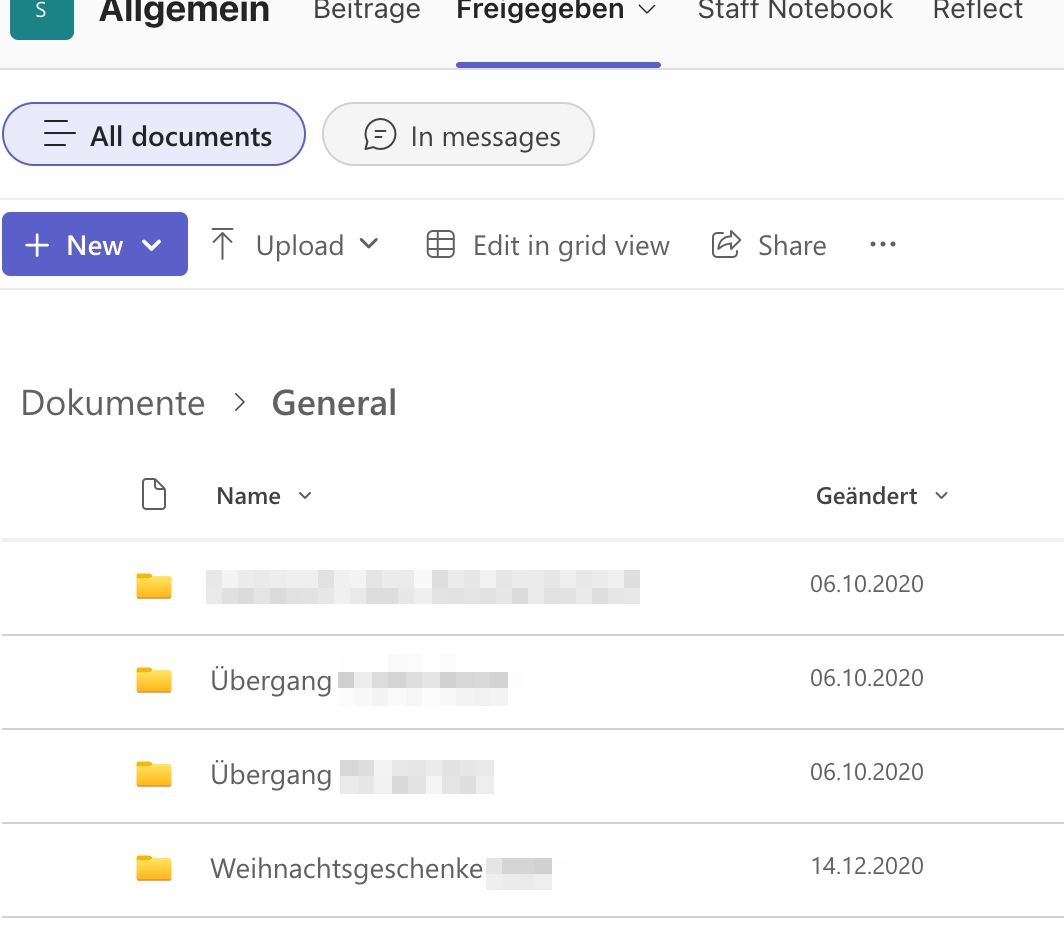
Task: Switch to the Beiträge tab
Action: pyautogui.click(x=367, y=11)
